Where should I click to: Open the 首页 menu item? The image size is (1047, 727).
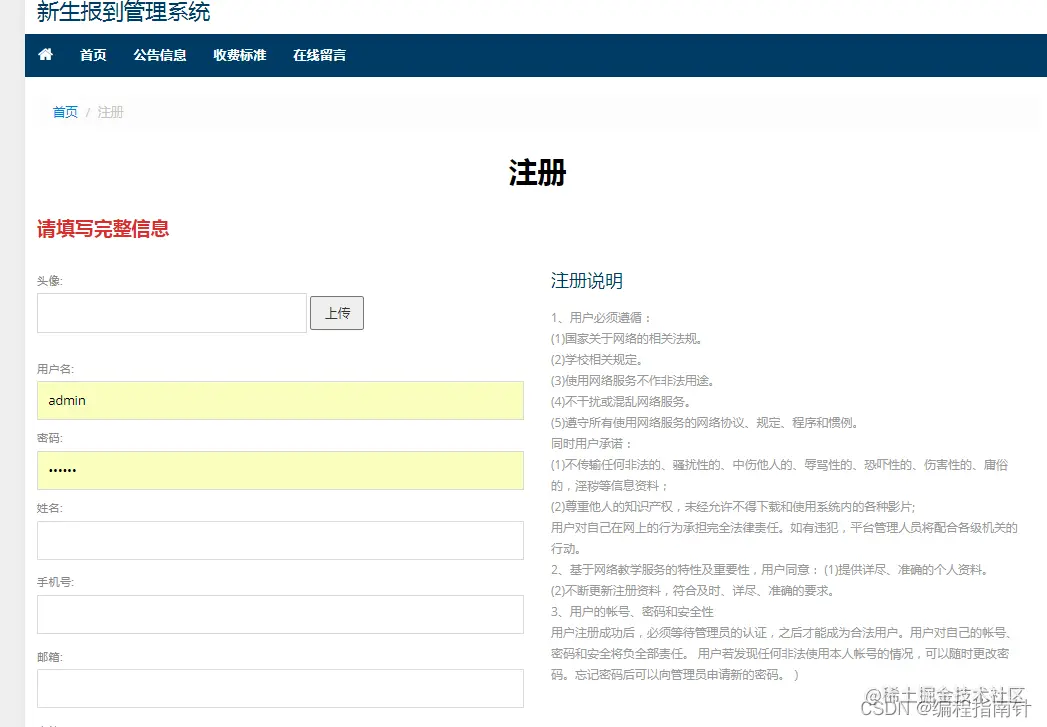93,55
